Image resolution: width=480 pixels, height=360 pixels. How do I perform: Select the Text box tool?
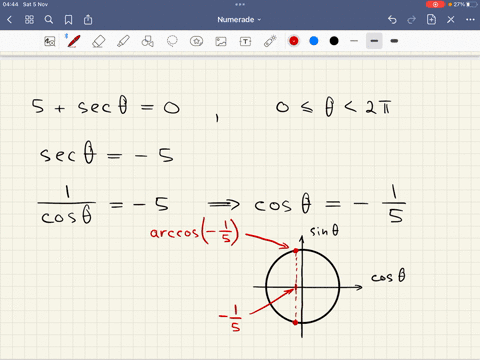coord(245,41)
